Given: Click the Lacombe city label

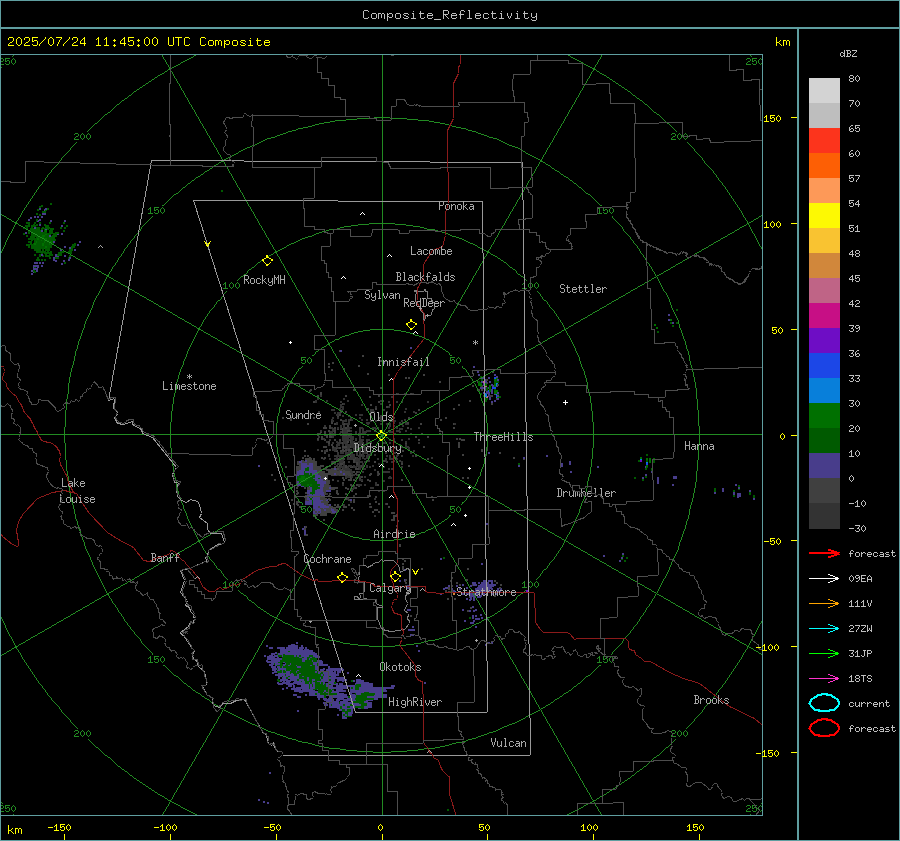Looking at the screenshot, I should click(431, 251).
